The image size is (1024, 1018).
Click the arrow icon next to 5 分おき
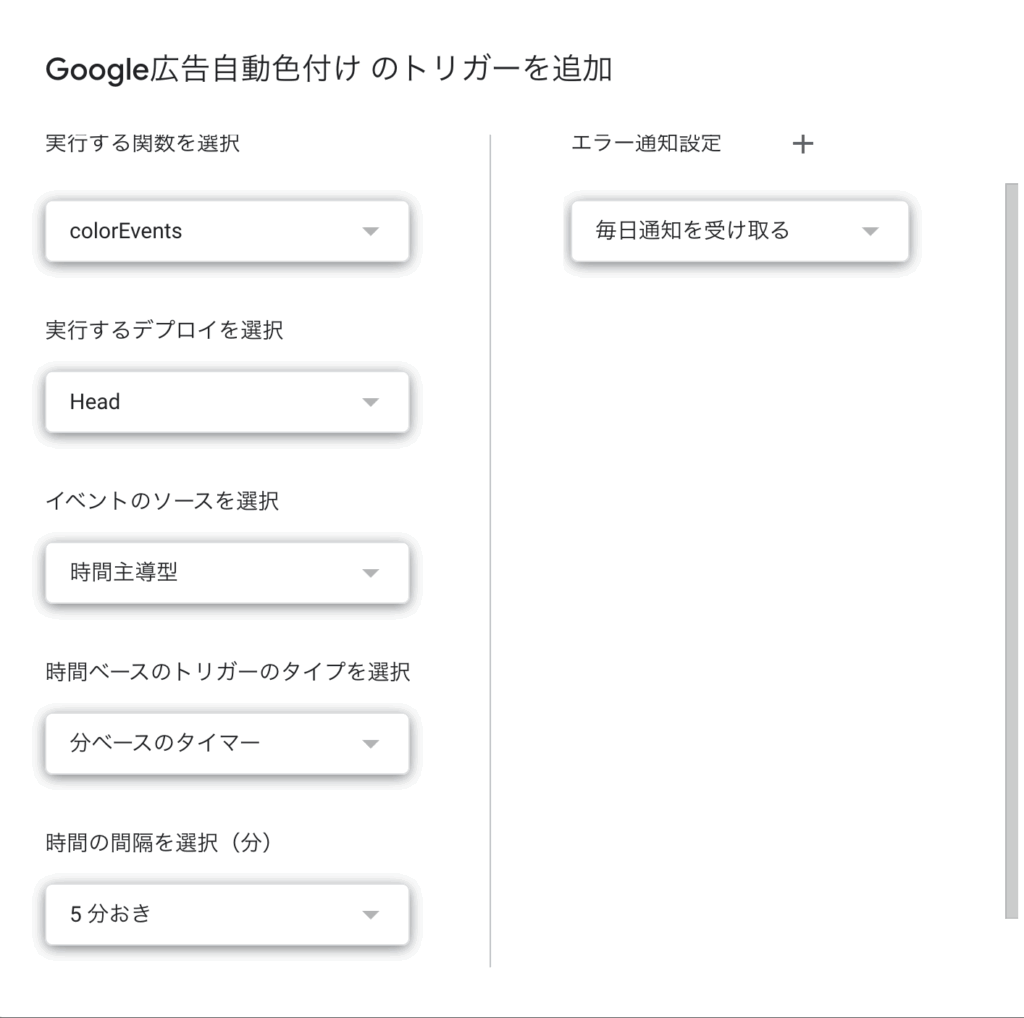pos(370,915)
